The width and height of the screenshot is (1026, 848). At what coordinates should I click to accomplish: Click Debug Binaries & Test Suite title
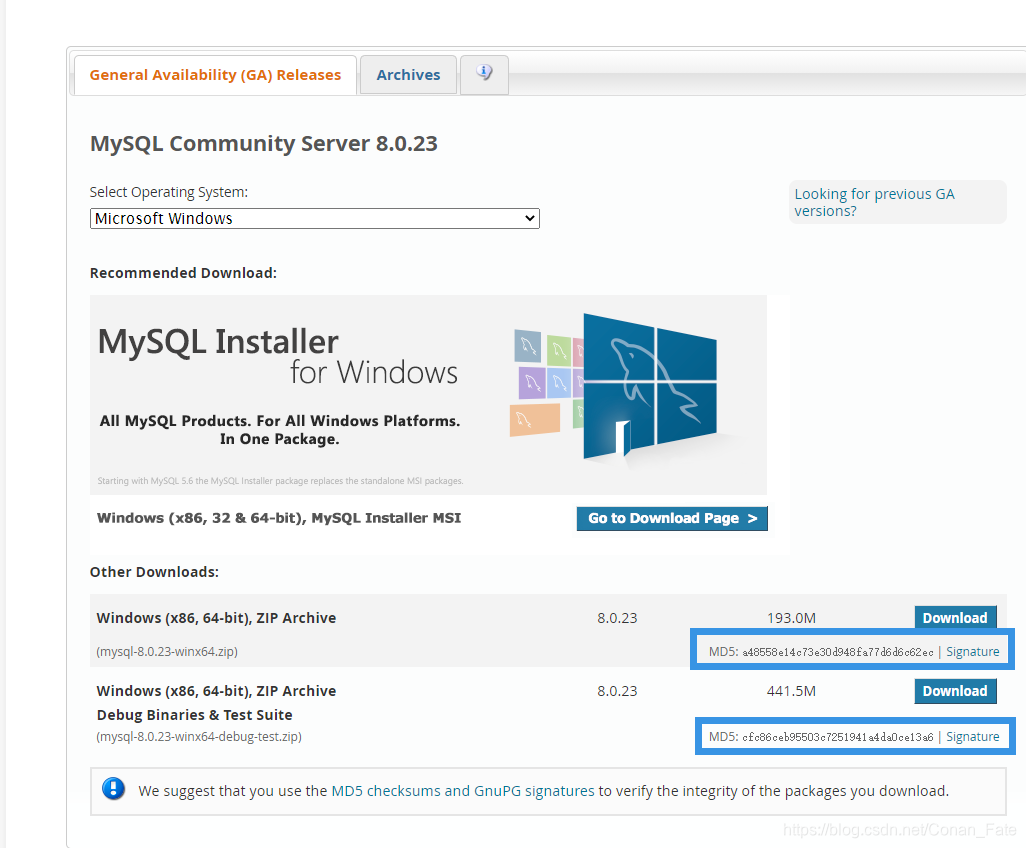(x=194, y=715)
